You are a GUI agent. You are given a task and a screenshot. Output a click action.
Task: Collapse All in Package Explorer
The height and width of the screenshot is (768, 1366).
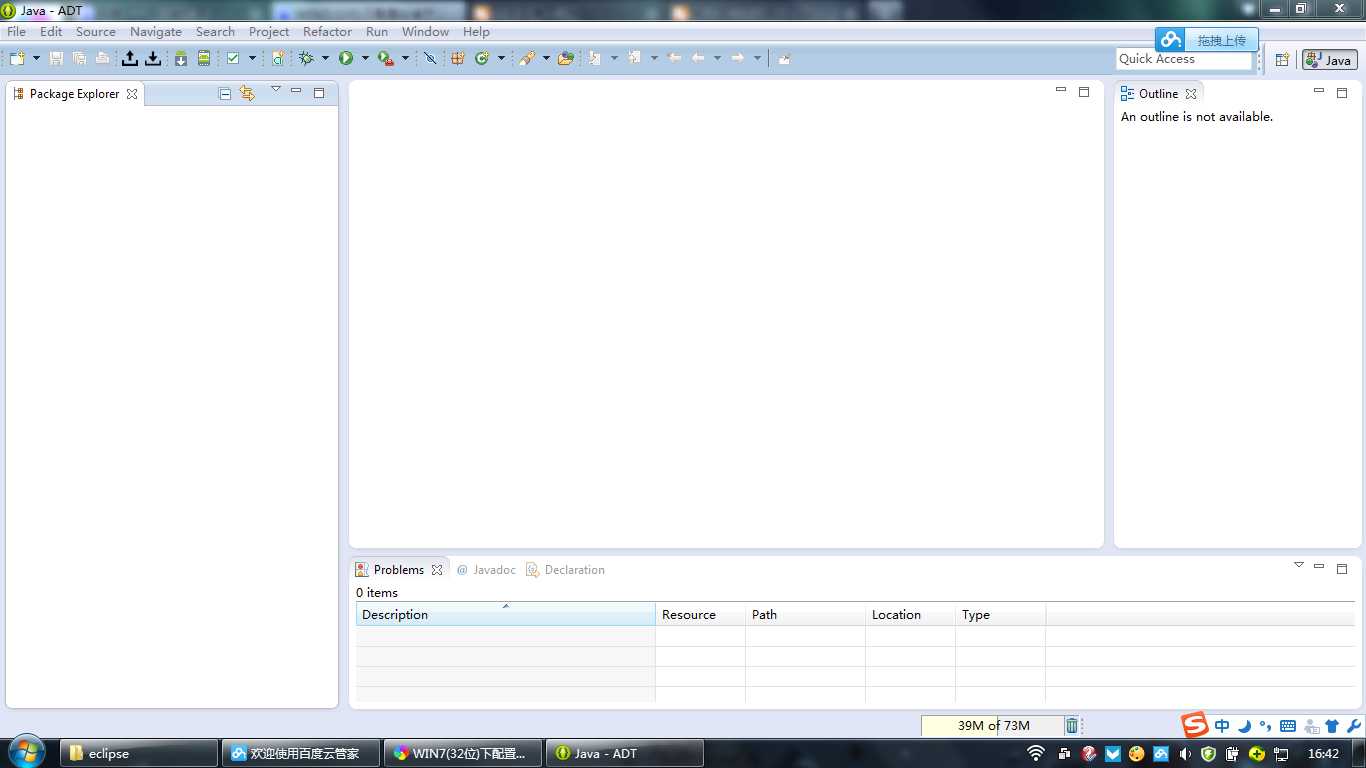coord(225,93)
